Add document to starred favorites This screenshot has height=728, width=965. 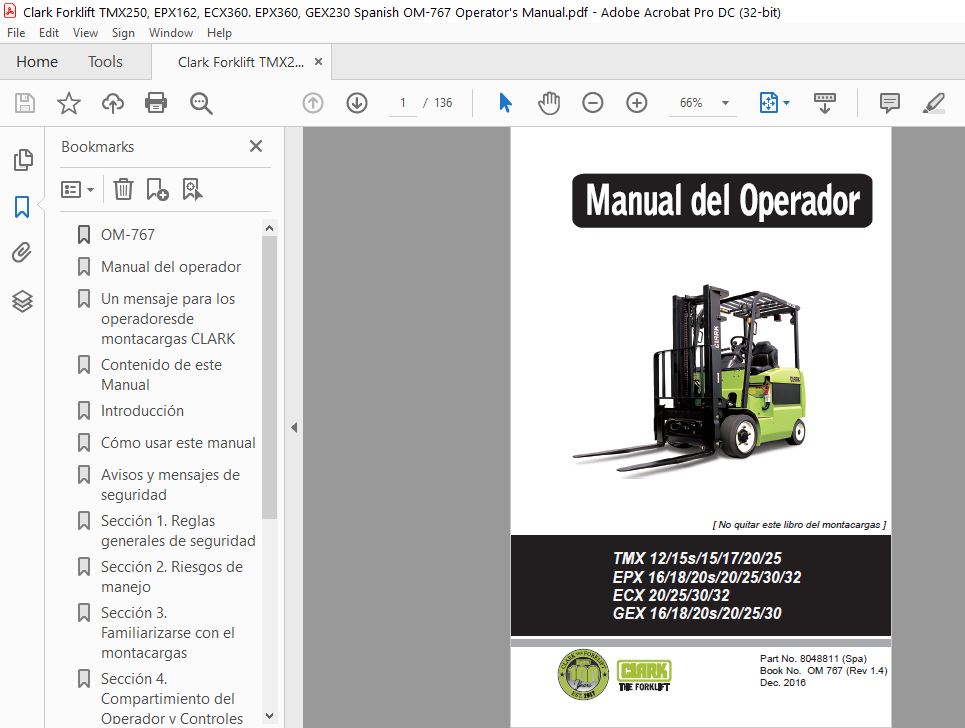click(x=68, y=103)
